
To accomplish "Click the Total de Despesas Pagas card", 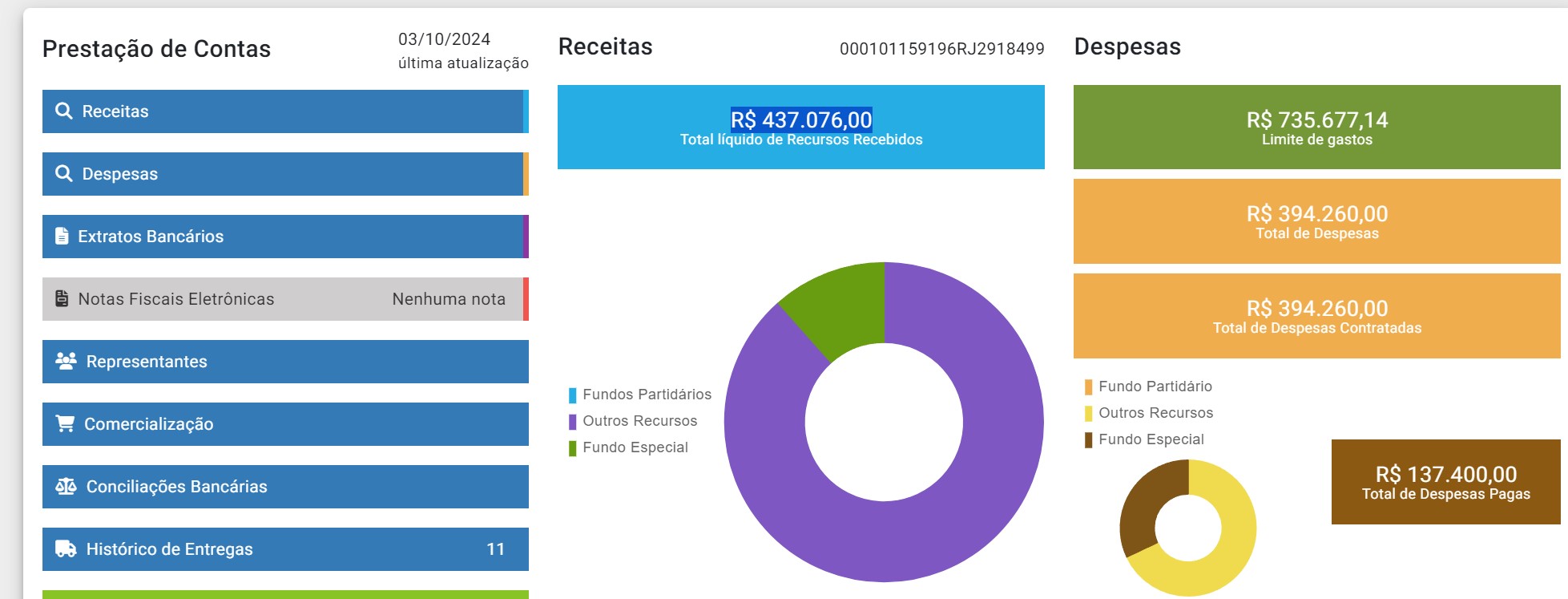I will click(x=1445, y=482).
